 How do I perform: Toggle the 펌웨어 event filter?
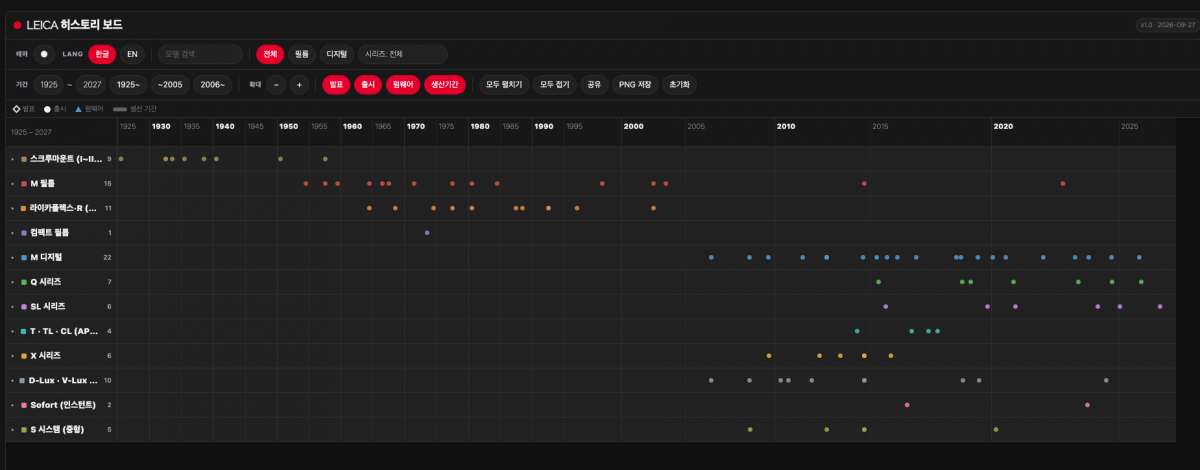(x=403, y=85)
